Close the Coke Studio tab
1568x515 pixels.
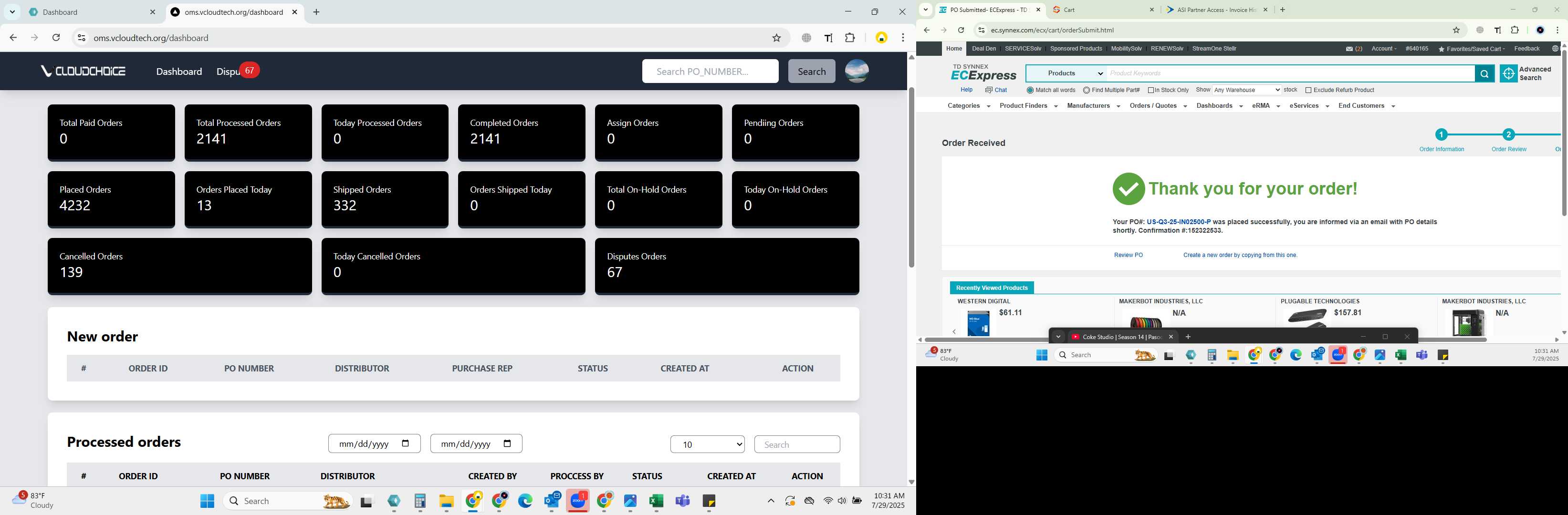point(1170,337)
